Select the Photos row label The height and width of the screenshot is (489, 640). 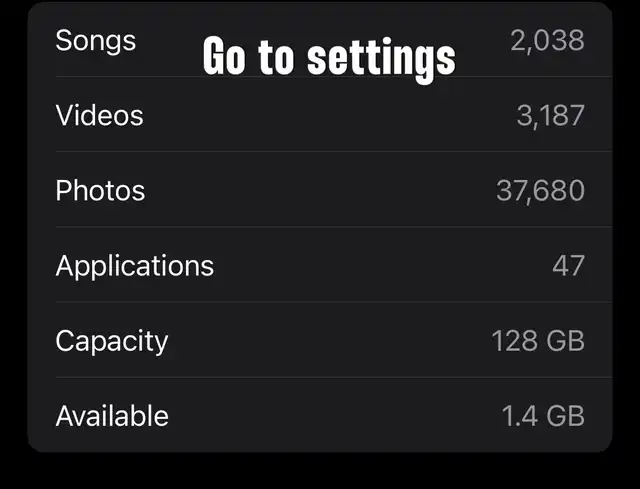click(x=100, y=191)
